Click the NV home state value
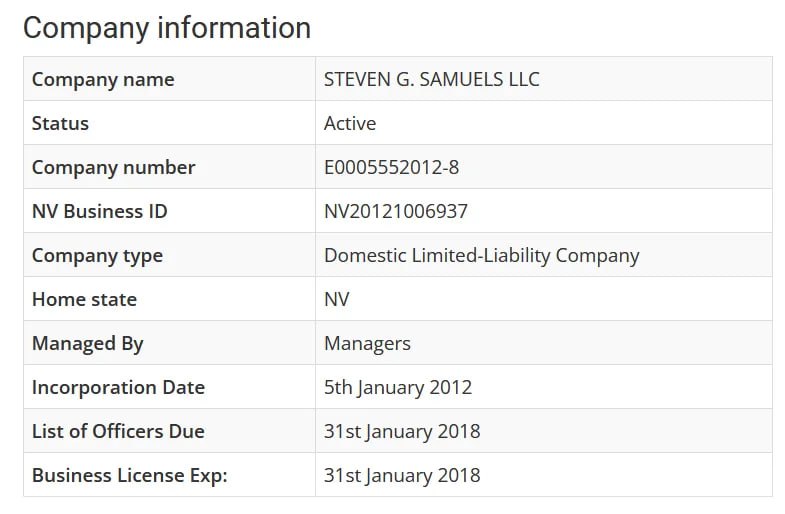 click(x=337, y=299)
